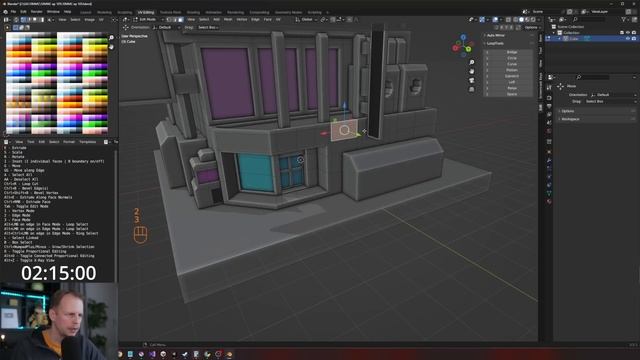This screenshot has width=640, height=360.
Task: Switch to the Modeling workspace tab
Action: (x=104, y=13)
